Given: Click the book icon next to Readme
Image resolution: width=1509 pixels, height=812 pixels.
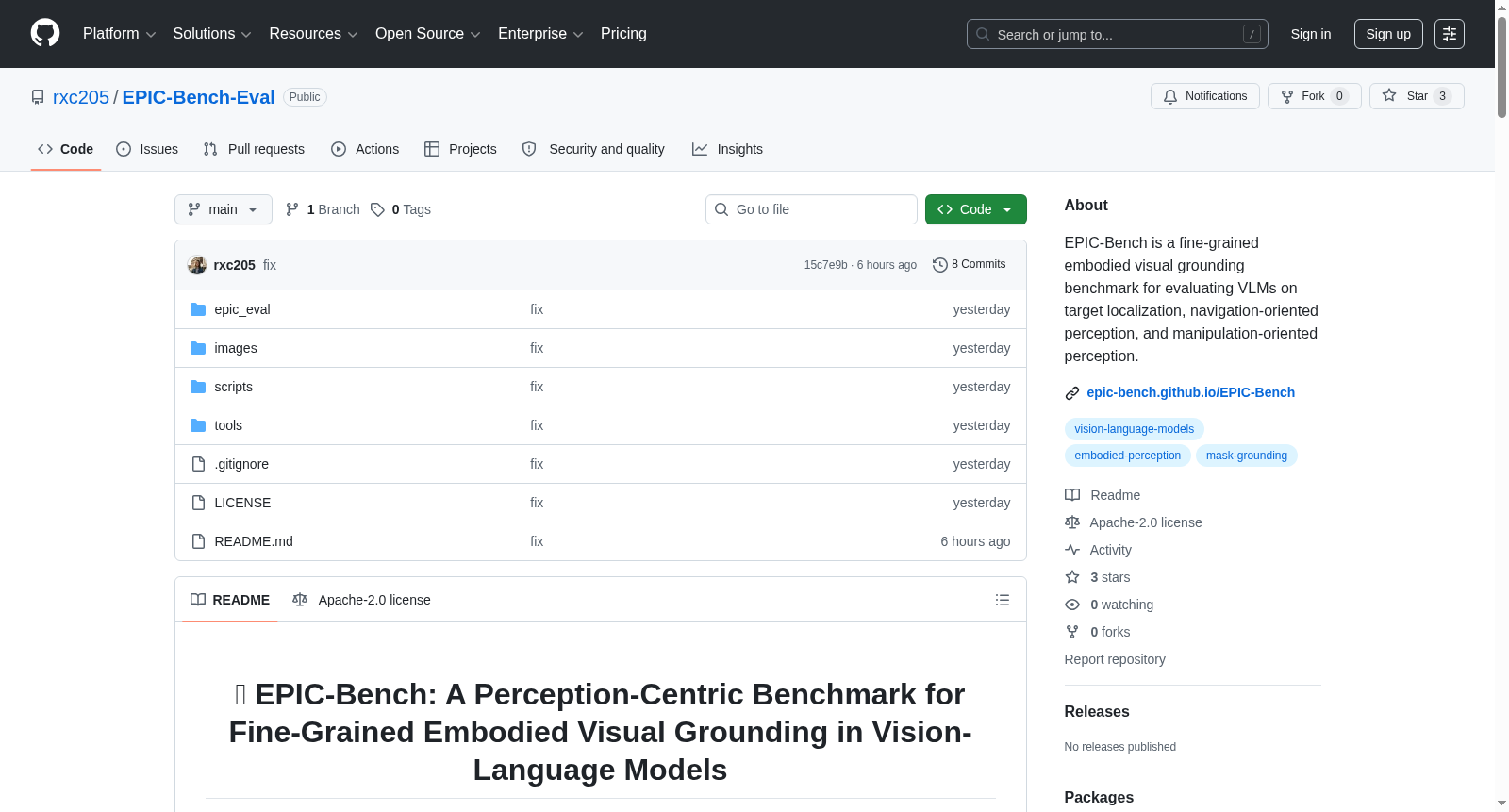Looking at the screenshot, I should click(x=1072, y=495).
